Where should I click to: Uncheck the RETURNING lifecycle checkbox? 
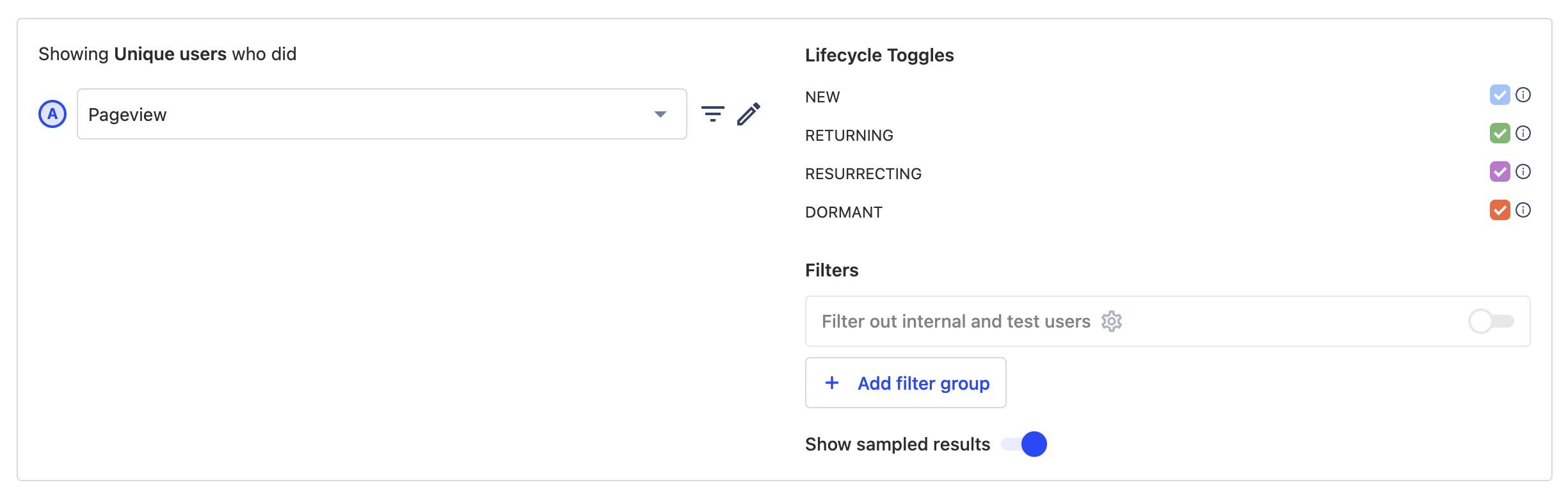(x=1500, y=133)
